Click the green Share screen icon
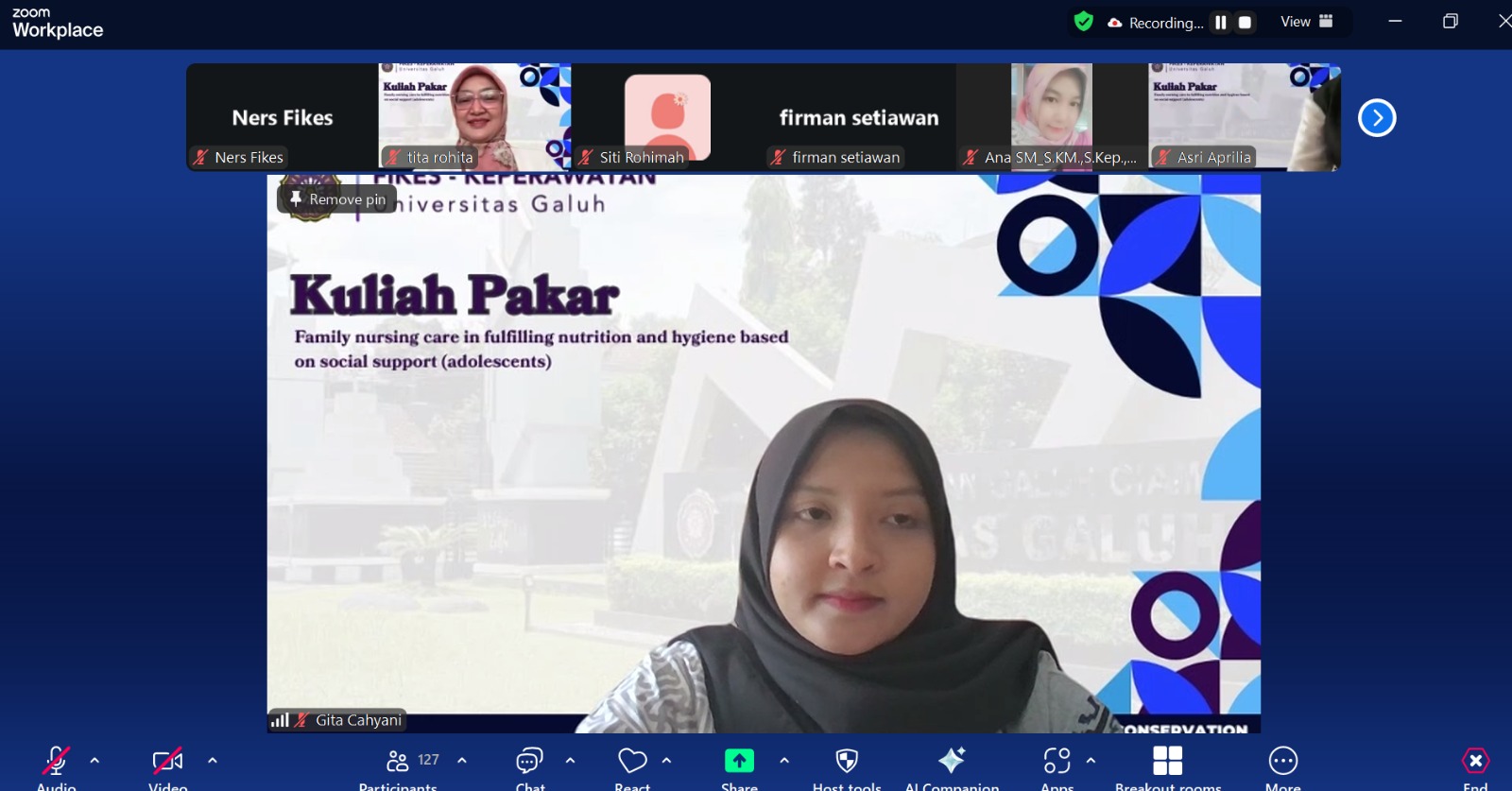Viewport: 1512px width, 791px height. click(x=739, y=762)
